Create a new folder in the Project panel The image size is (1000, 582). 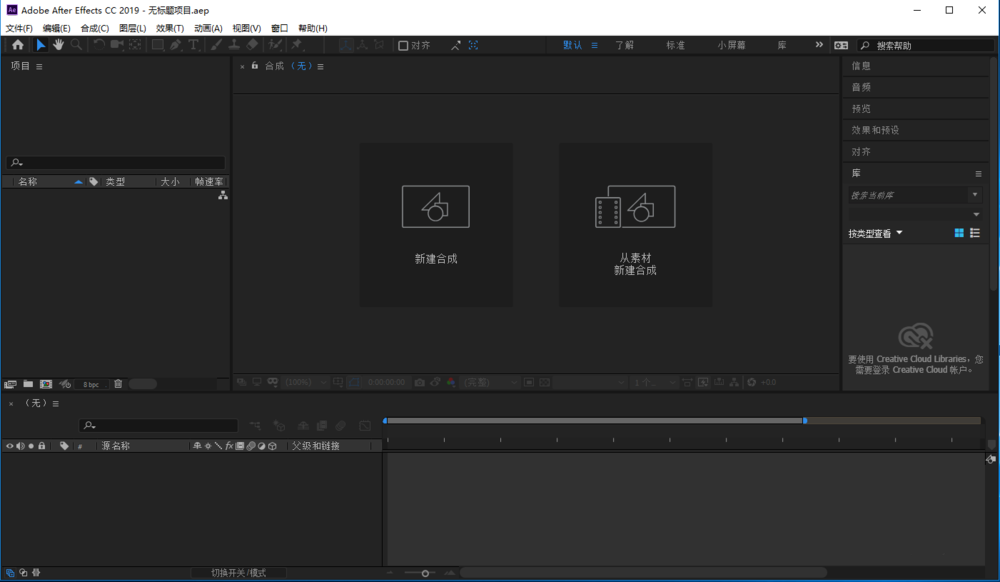(x=29, y=384)
